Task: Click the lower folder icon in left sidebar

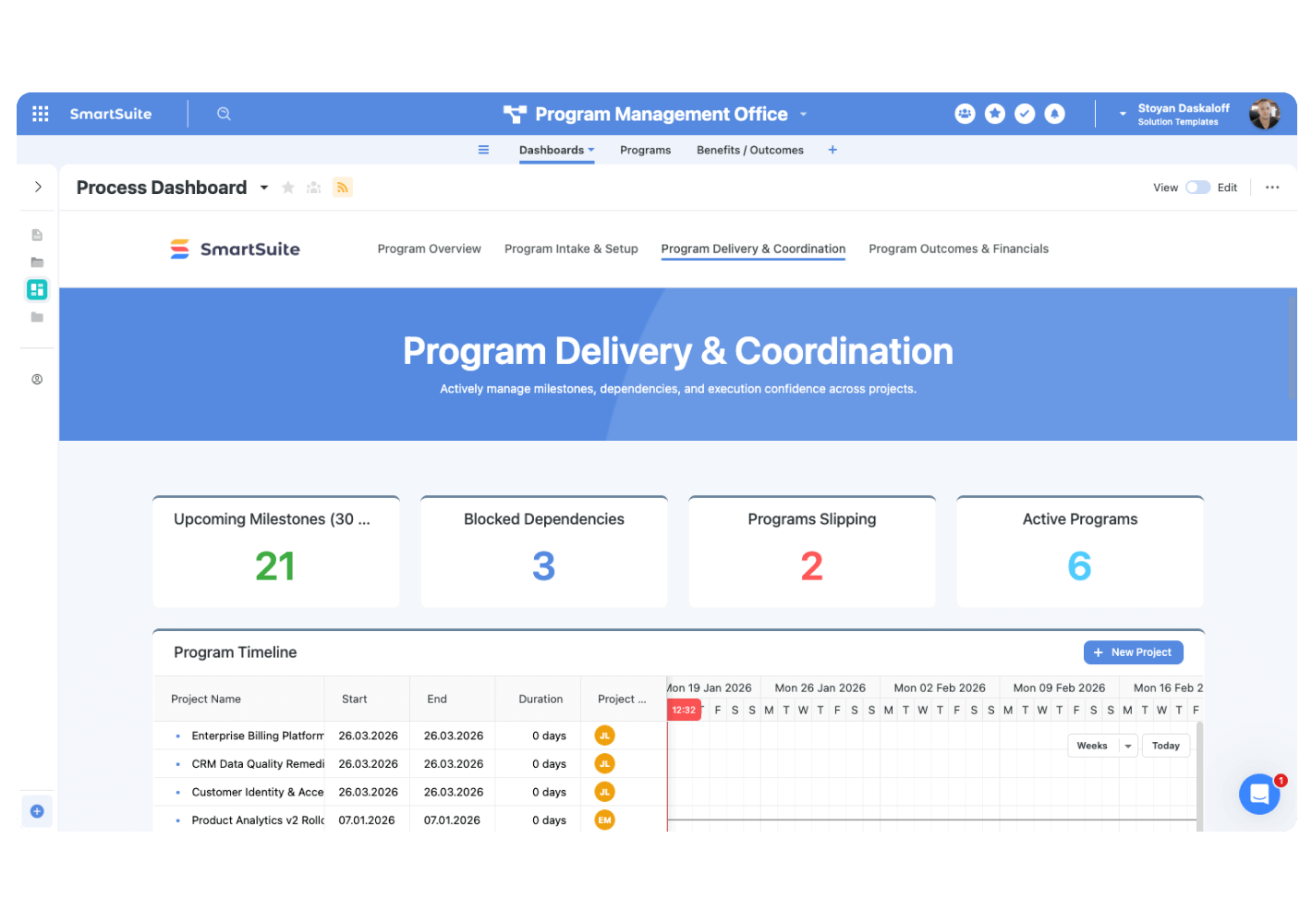Action: point(37,317)
